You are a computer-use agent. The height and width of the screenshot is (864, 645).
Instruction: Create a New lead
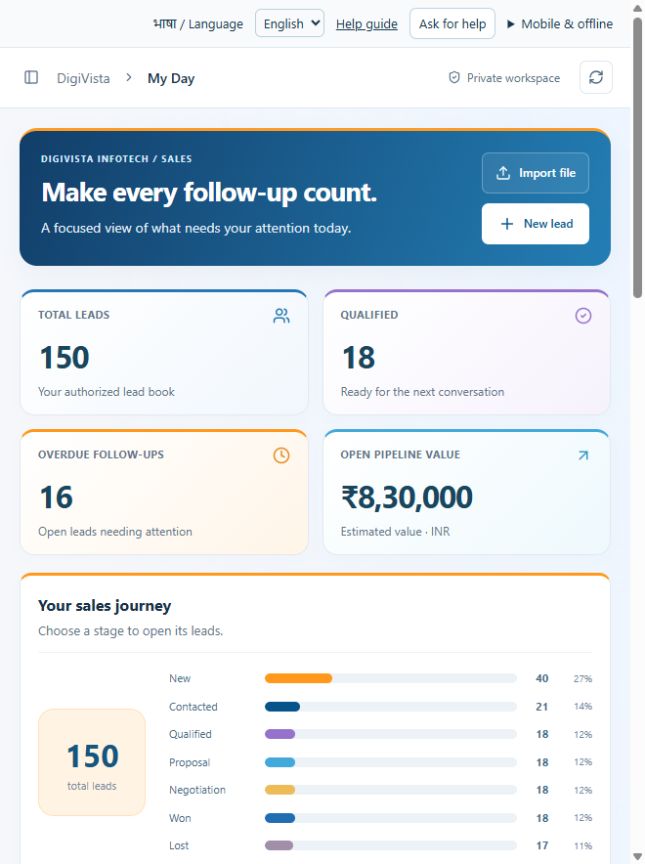click(x=535, y=224)
